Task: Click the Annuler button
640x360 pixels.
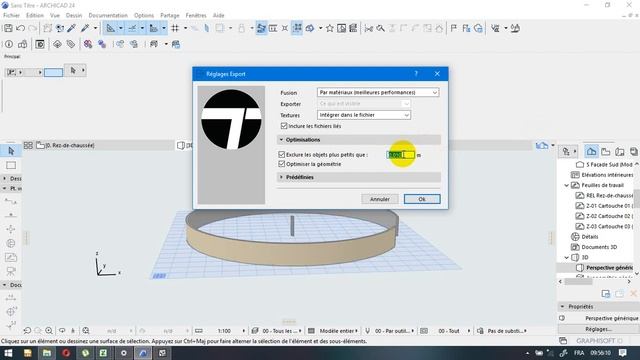Action: pyautogui.click(x=380, y=199)
